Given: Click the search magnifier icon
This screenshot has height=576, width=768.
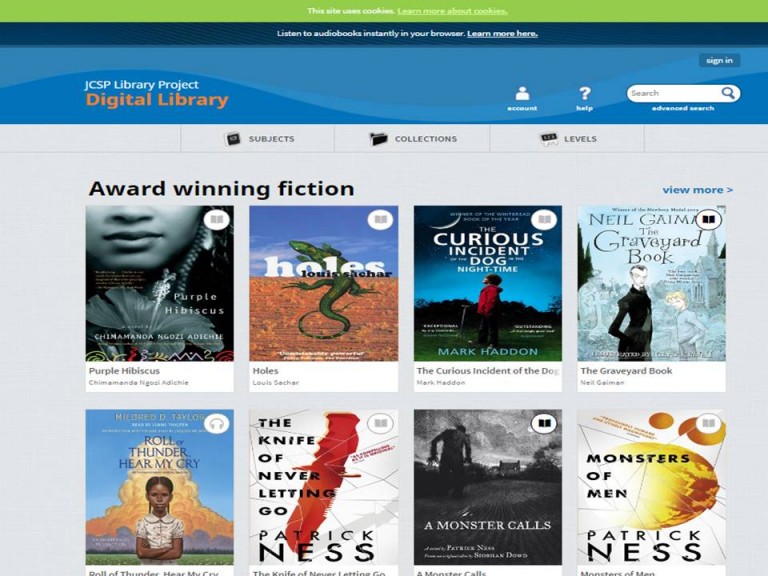Looking at the screenshot, I should pos(728,93).
